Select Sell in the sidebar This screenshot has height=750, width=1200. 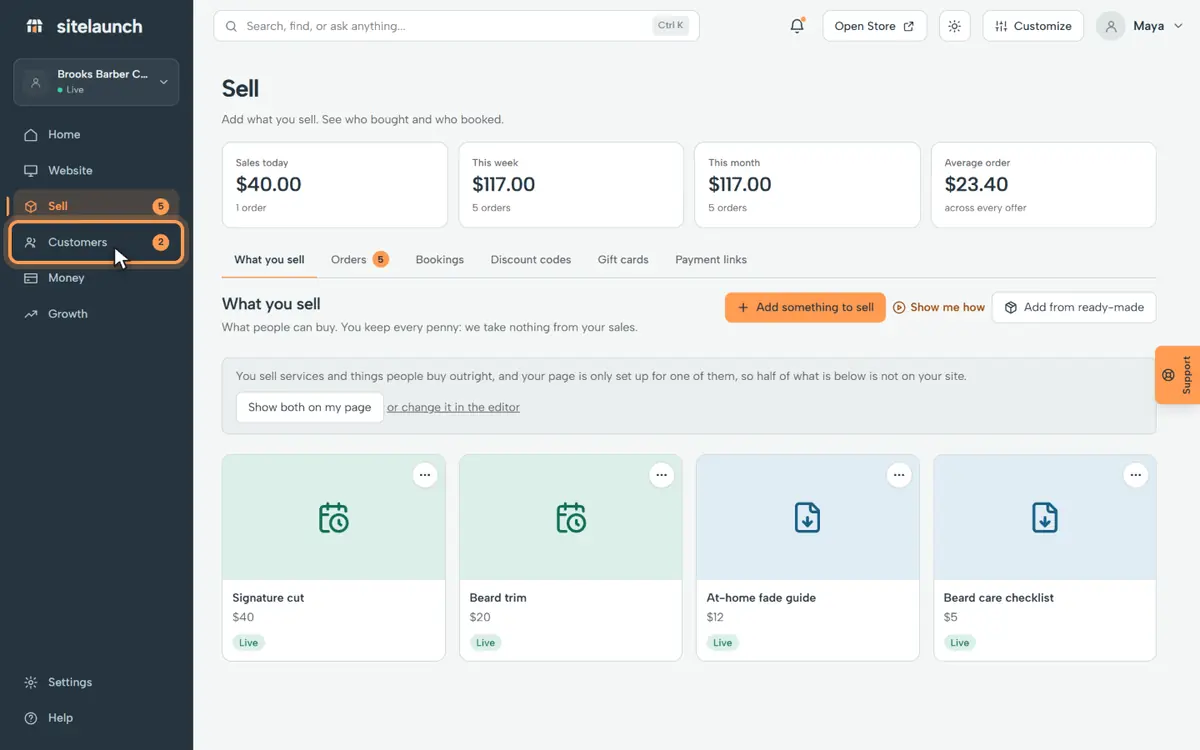pyautogui.click(x=96, y=206)
